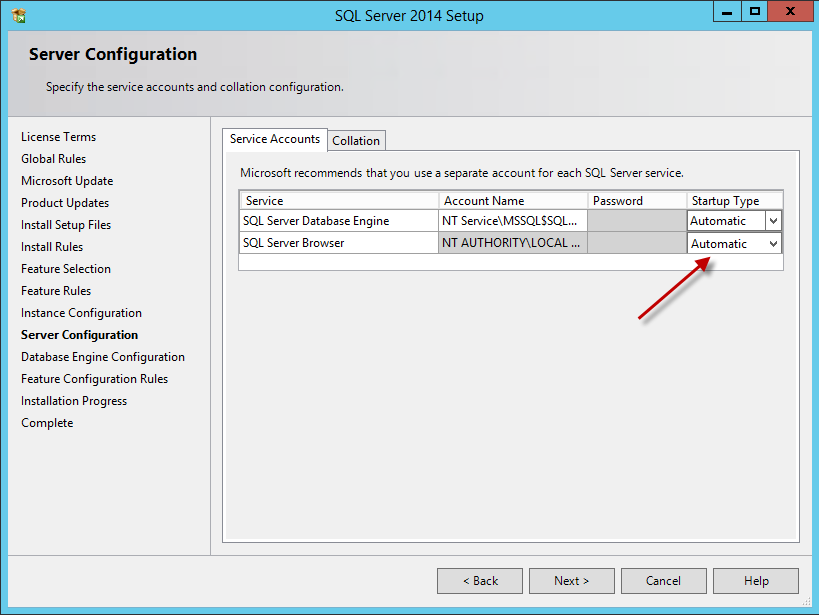The height and width of the screenshot is (615, 819).
Task: Select the SQL Server Database Engine service cell
Action: click(x=338, y=221)
